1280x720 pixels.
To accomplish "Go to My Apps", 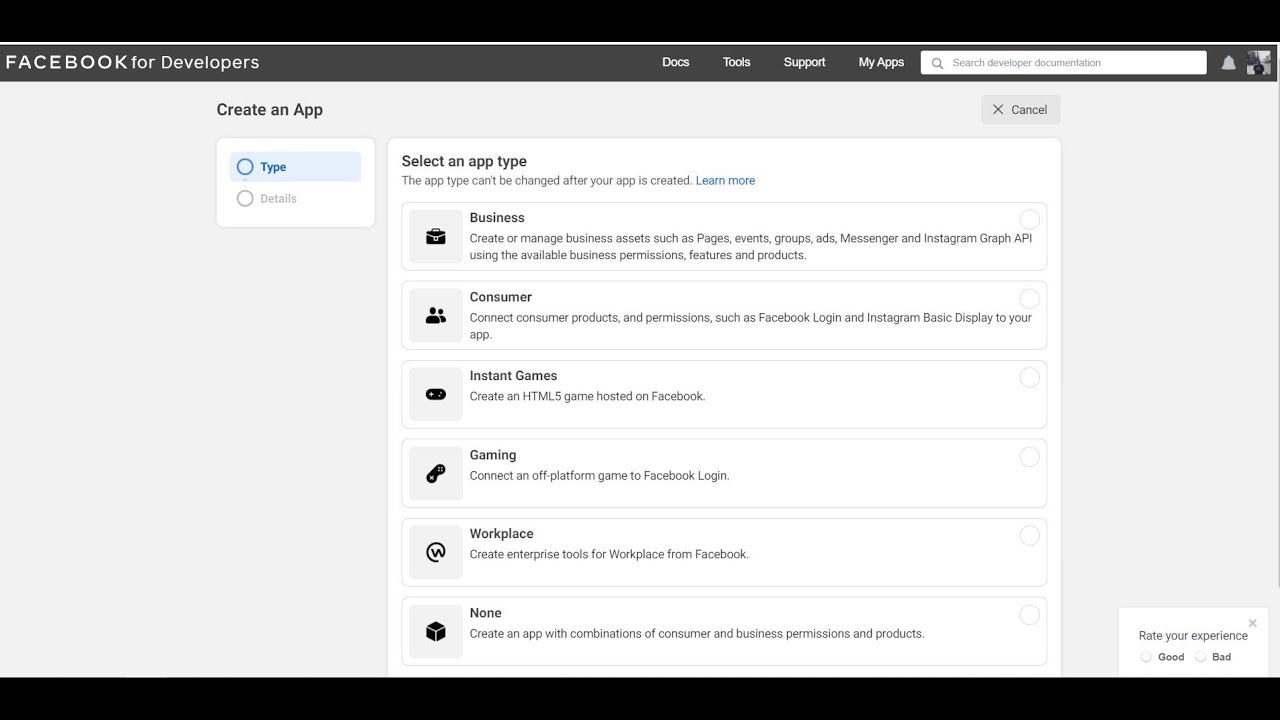I will pos(881,62).
